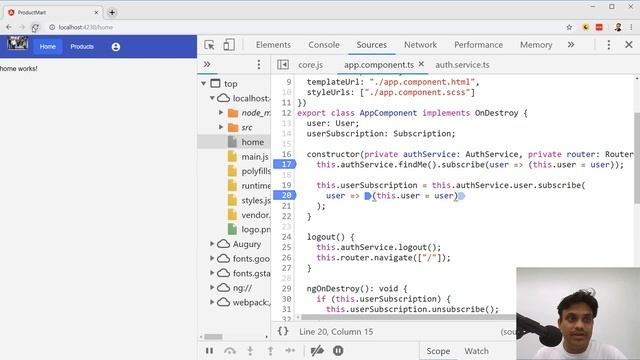Viewport: 640px width, 360px height.
Task: Switch to the Sources tab
Action: pyautogui.click(x=371, y=45)
